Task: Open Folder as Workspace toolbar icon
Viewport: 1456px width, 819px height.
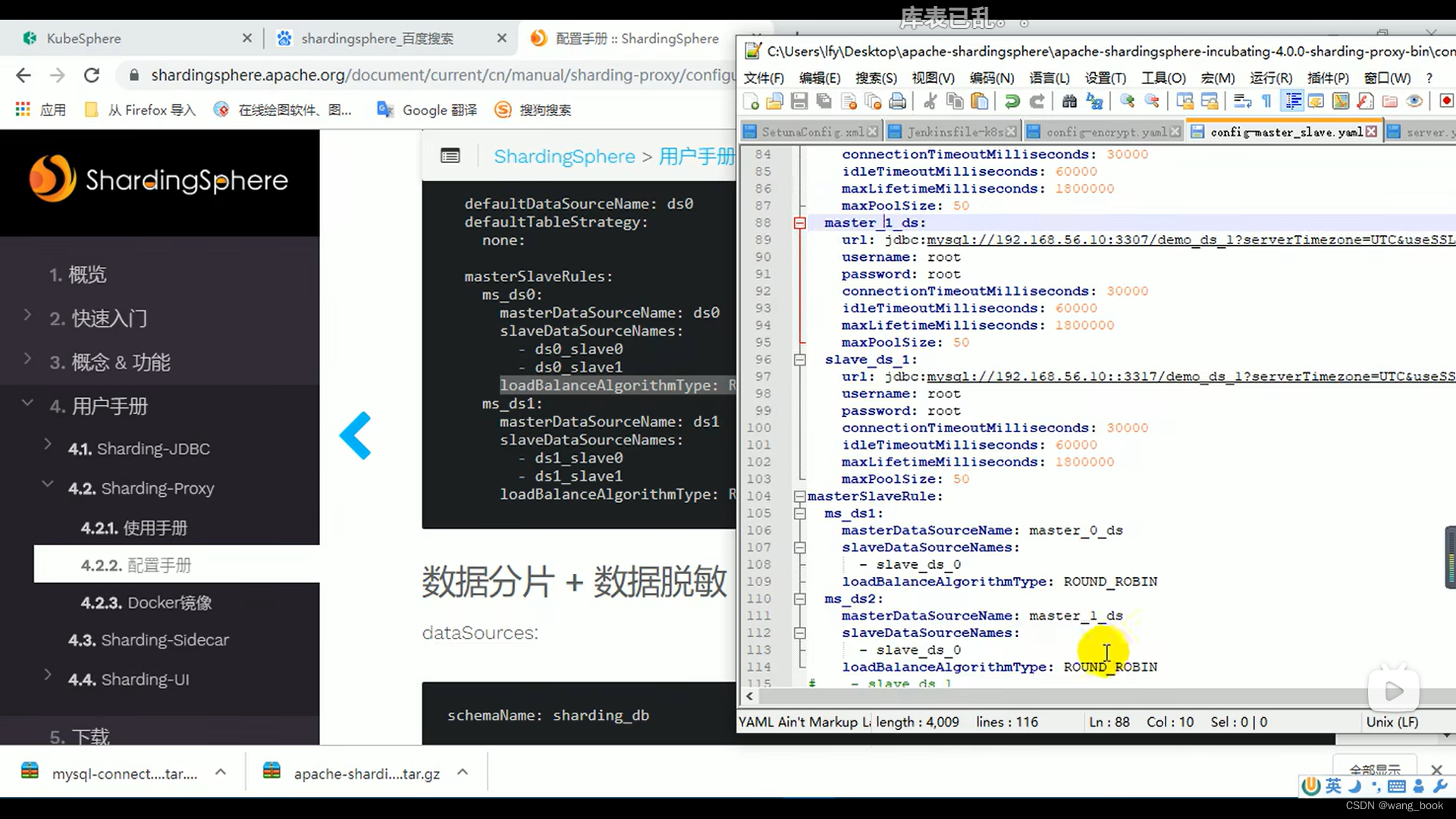Action: tap(1390, 101)
